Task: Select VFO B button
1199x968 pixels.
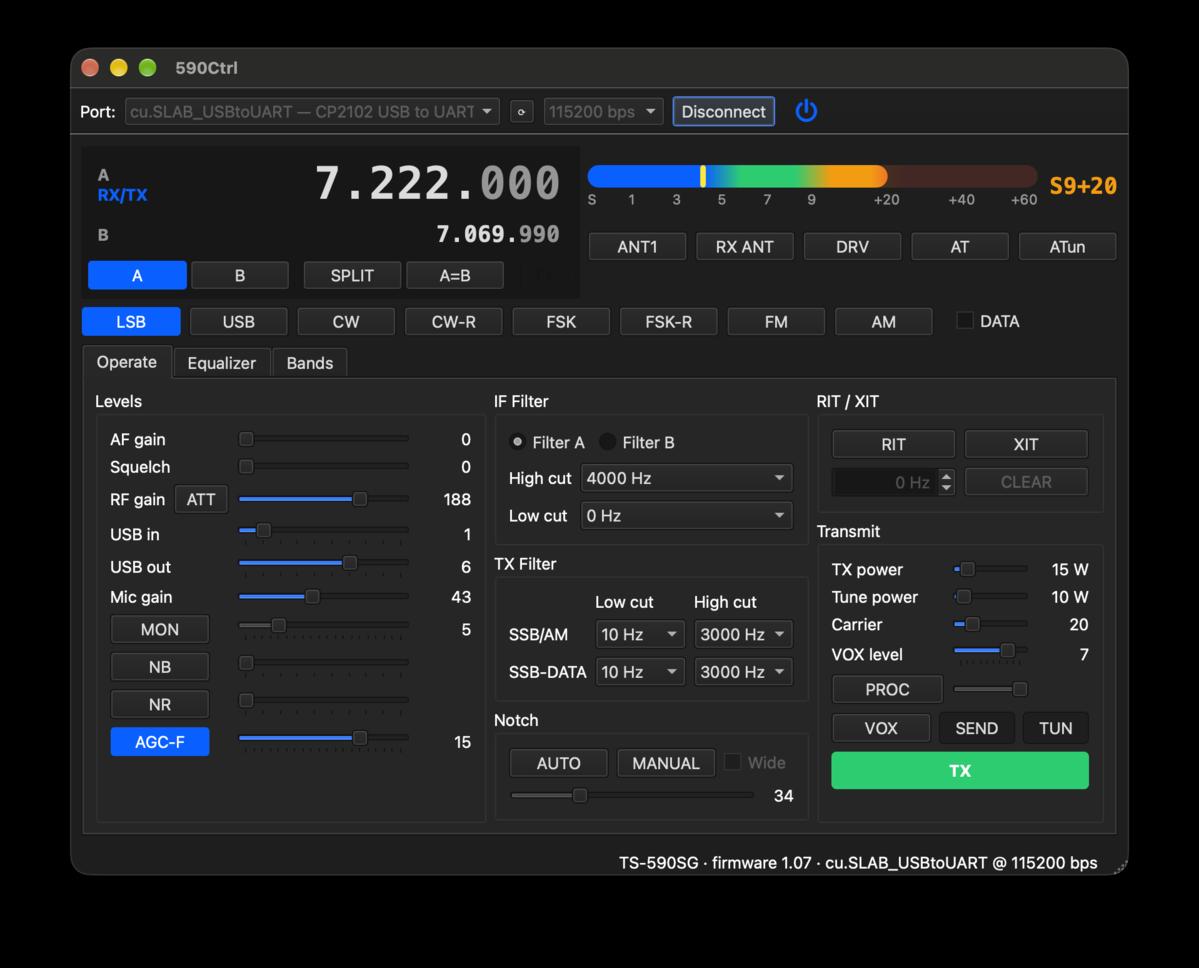Action: 239,275
